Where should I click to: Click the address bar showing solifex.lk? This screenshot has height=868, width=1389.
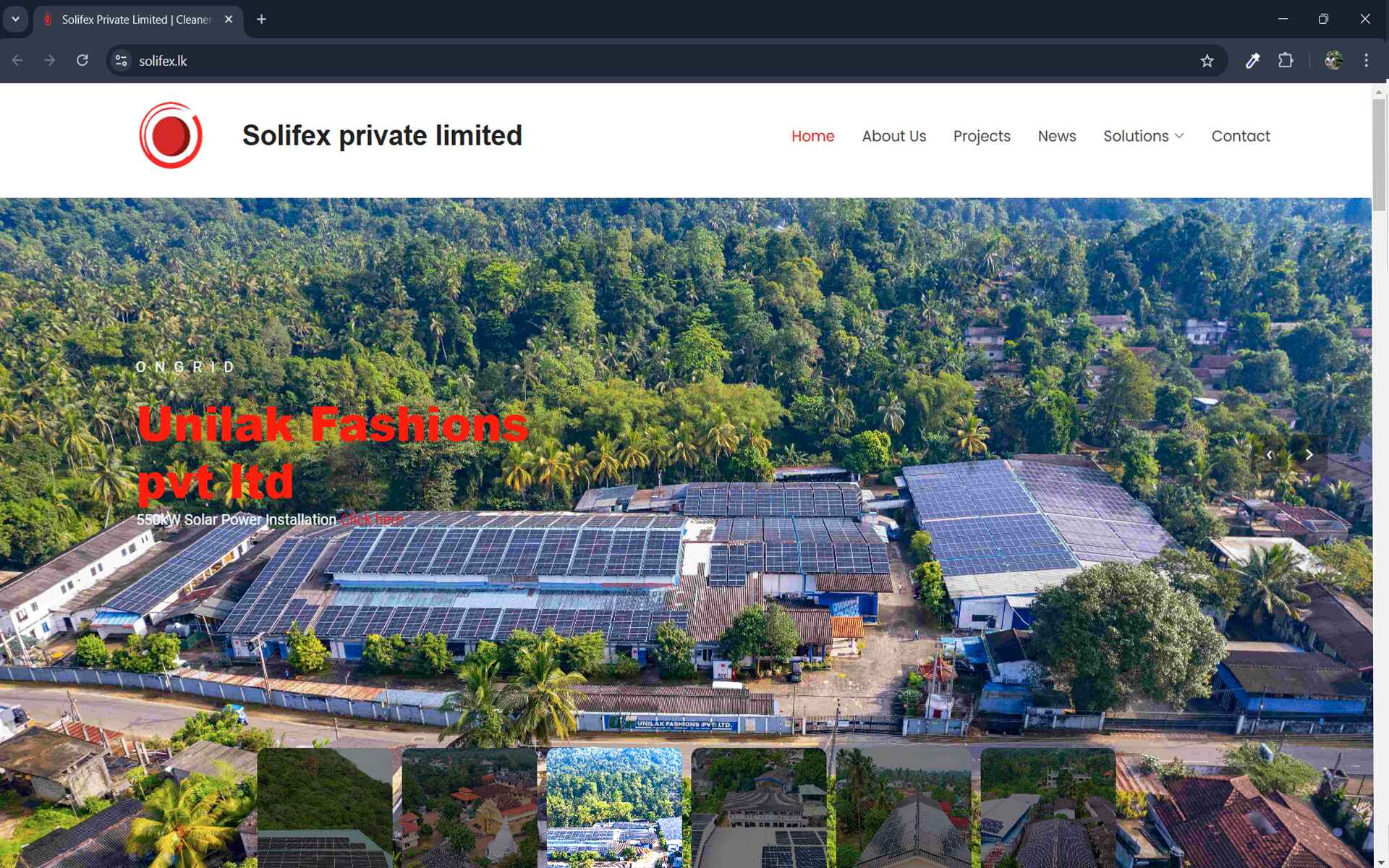[651, 61]
